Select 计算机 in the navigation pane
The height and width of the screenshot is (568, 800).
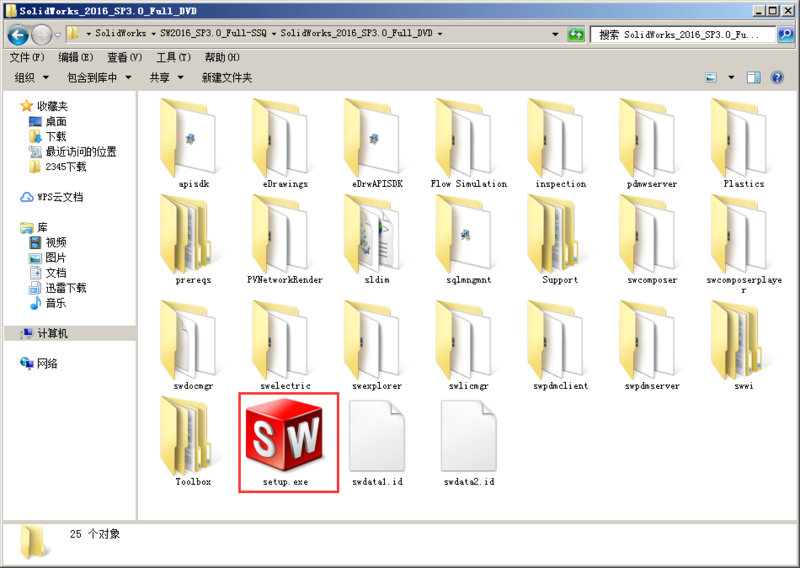coord(52,333)
